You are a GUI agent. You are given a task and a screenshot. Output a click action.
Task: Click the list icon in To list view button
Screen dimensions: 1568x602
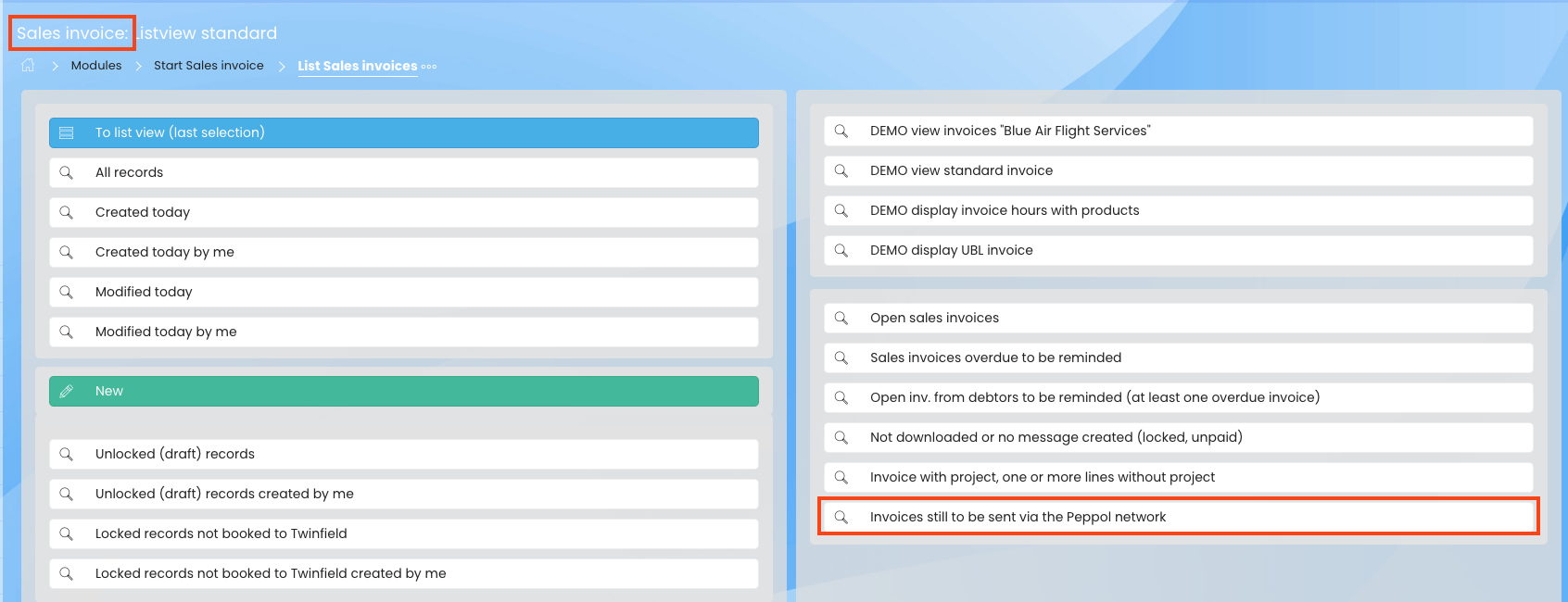click(x=67, y=132)
